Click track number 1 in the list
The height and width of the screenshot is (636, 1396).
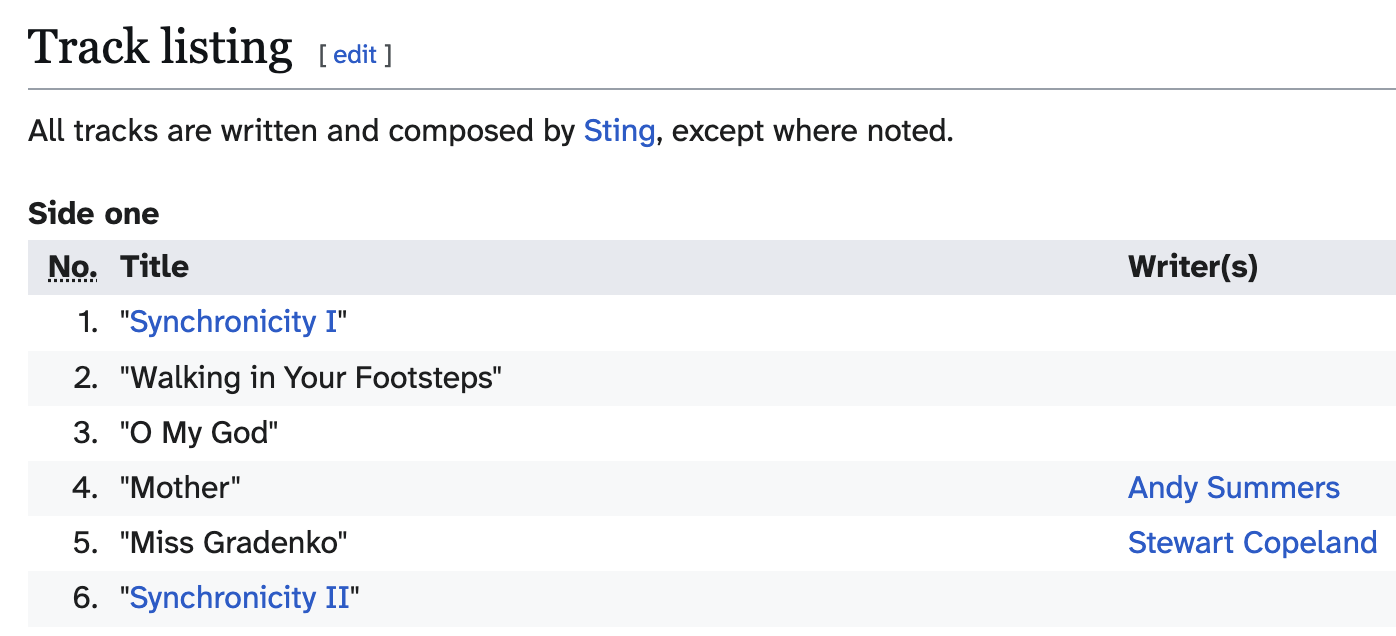click(x=87, y=322)
